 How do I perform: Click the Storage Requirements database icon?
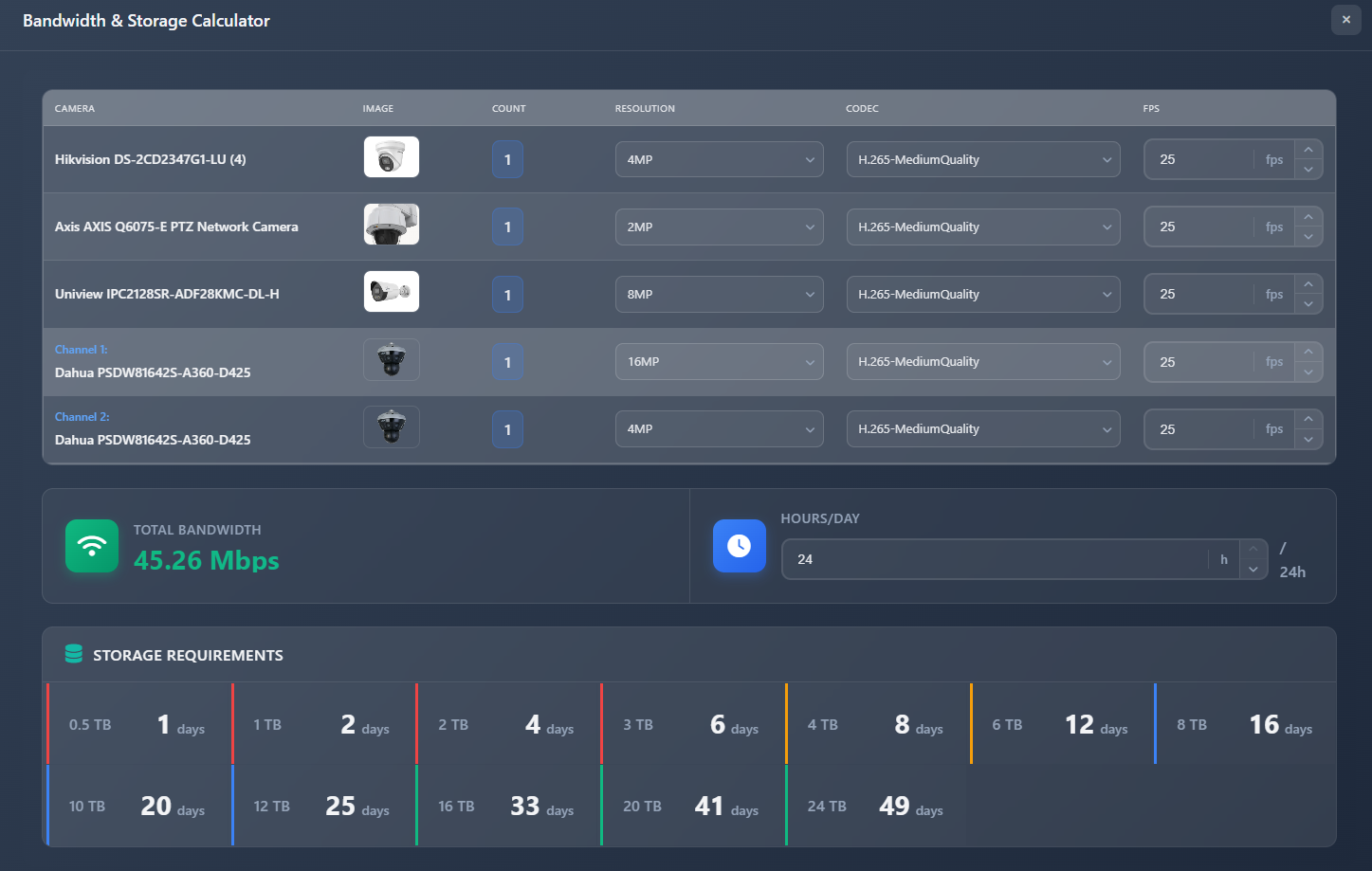73,654
